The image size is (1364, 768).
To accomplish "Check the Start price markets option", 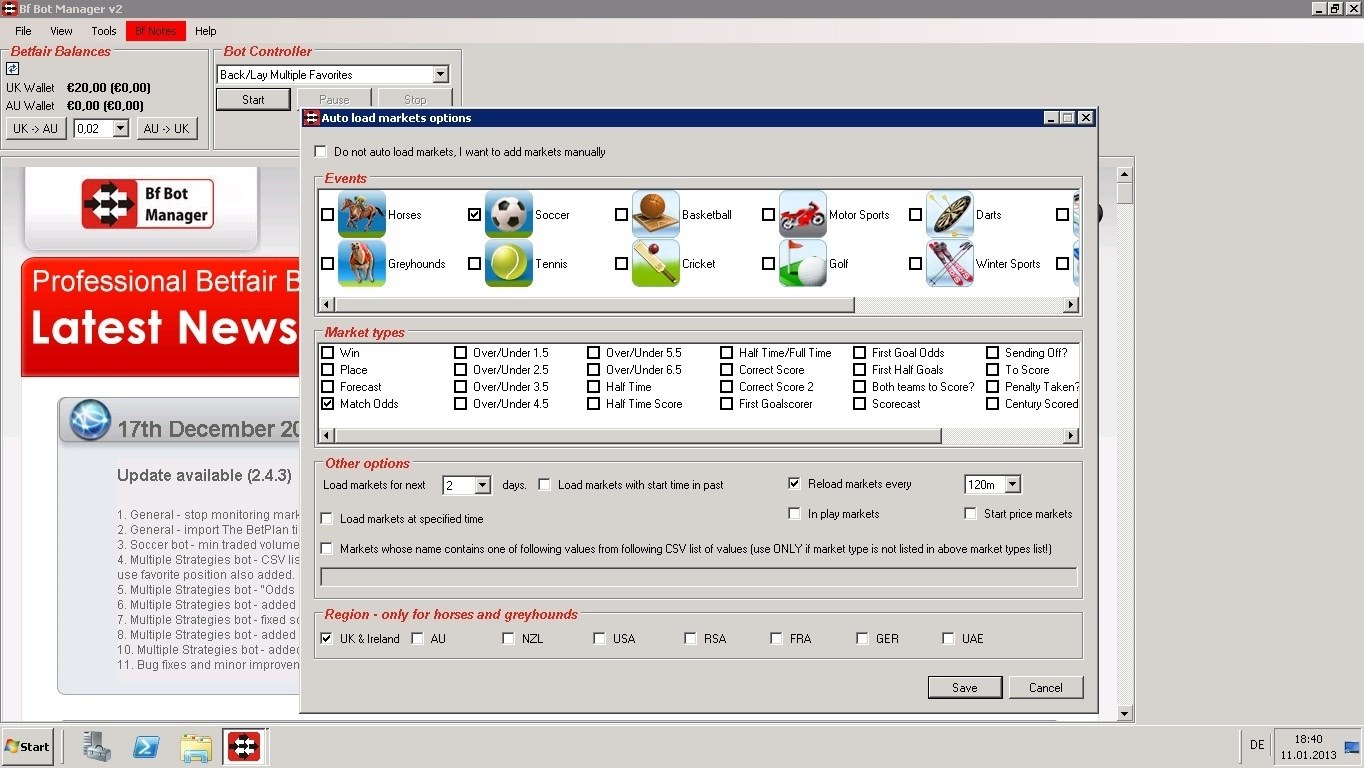I will (971, 514).
